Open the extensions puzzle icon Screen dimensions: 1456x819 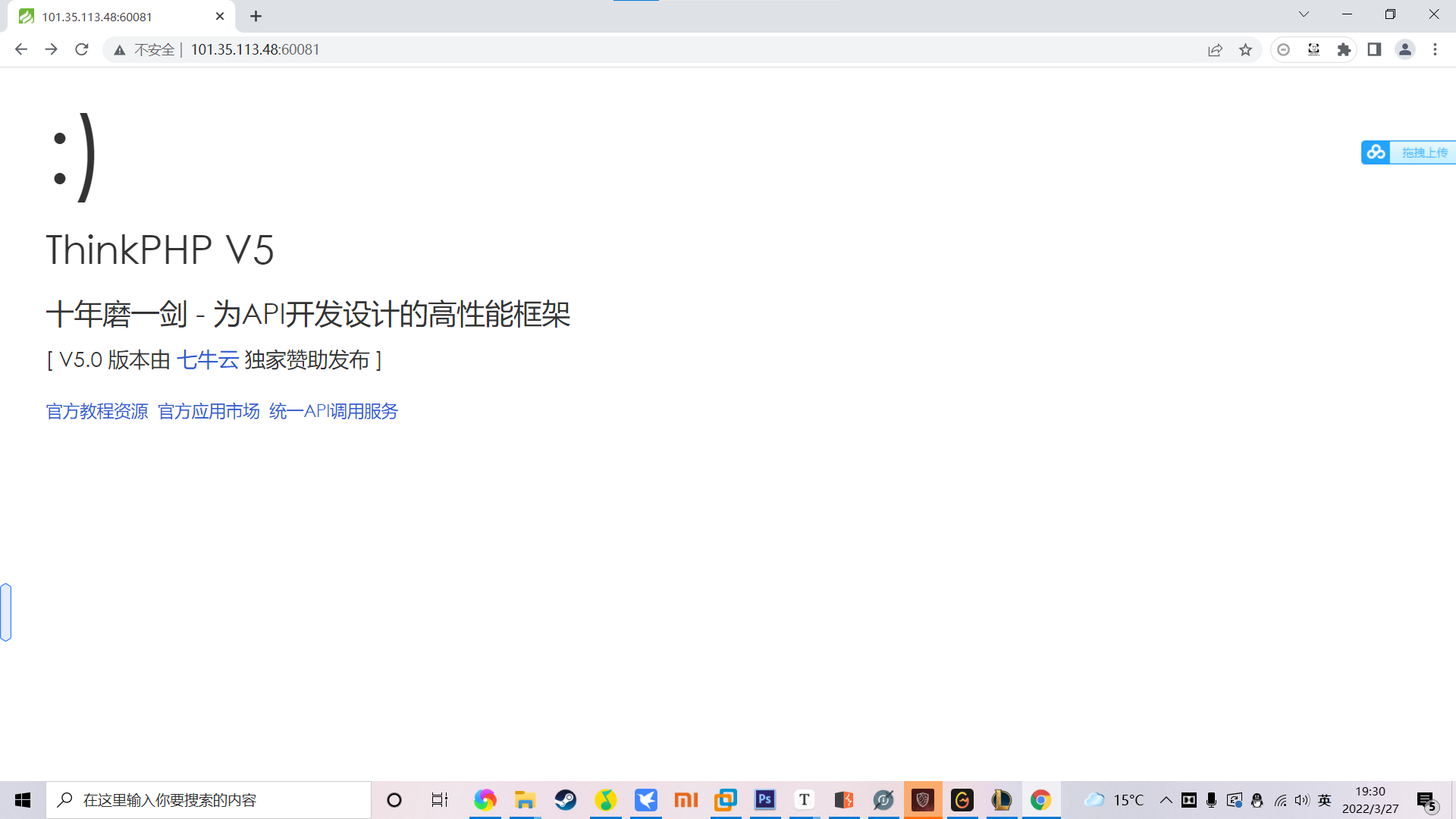(1344, 49)
